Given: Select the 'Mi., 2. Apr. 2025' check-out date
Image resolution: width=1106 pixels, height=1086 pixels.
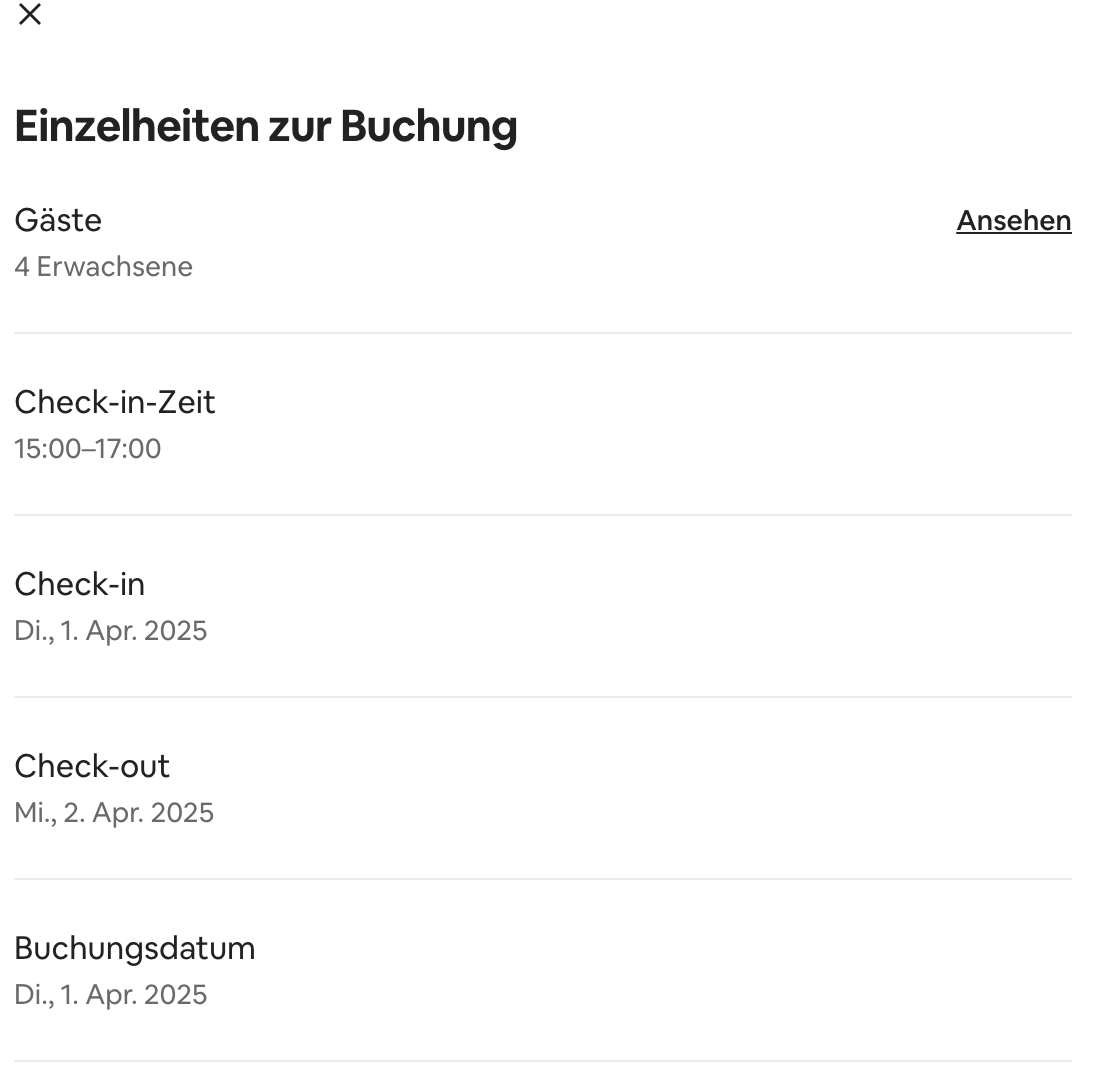Looking at the screenshot, I should [114, 813].
